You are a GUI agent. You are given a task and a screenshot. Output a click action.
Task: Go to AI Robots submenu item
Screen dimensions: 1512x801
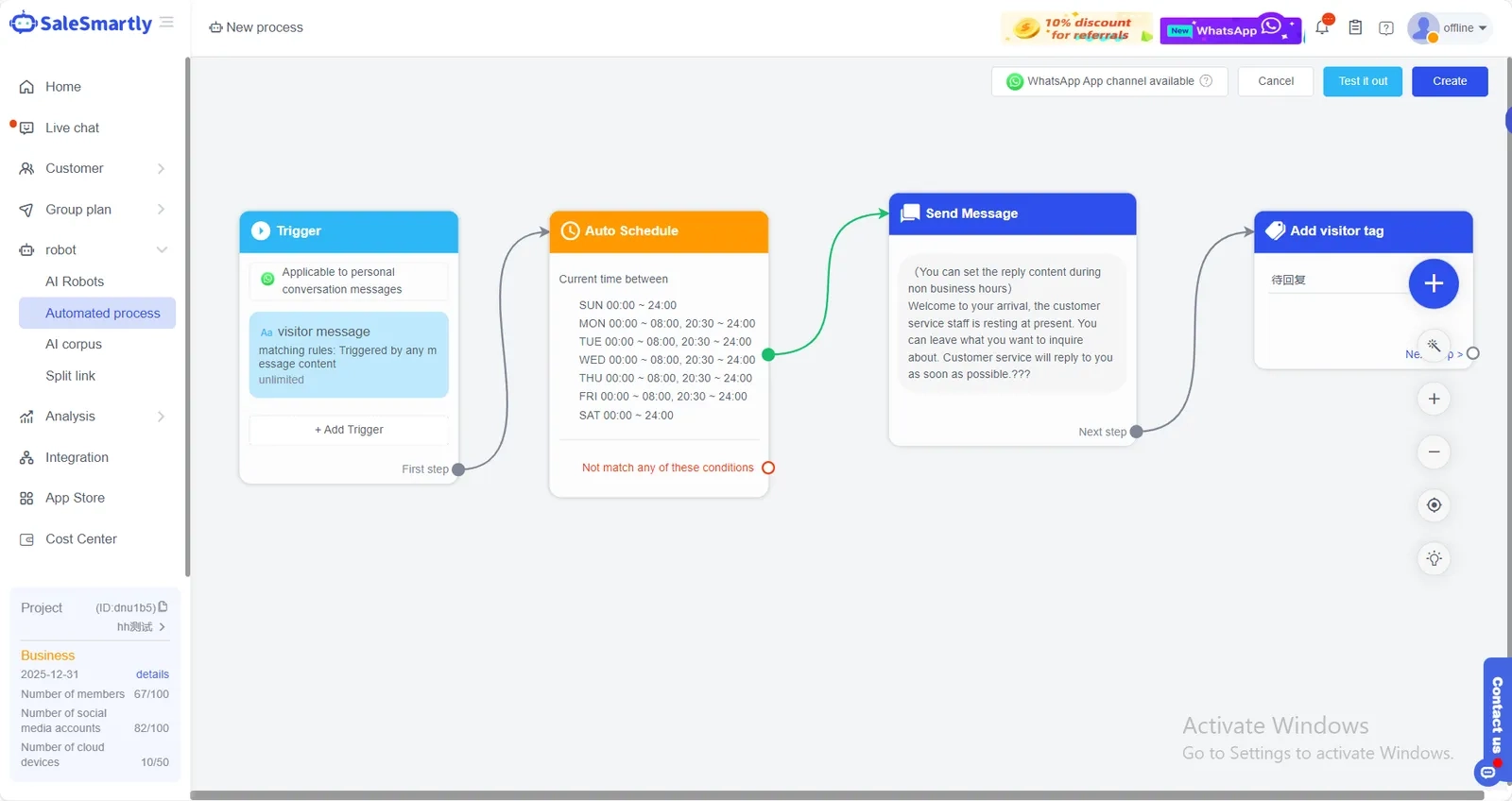(x=75, y=281)
